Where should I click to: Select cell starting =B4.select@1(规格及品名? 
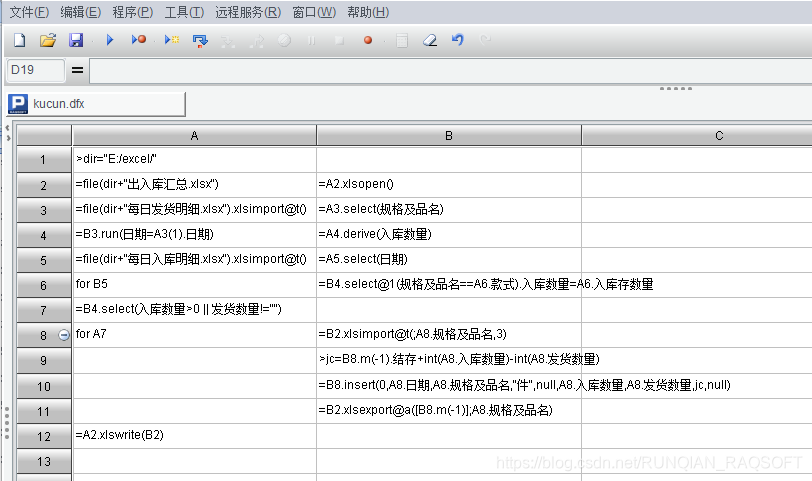pyautogui.click(x=449, y=284)
